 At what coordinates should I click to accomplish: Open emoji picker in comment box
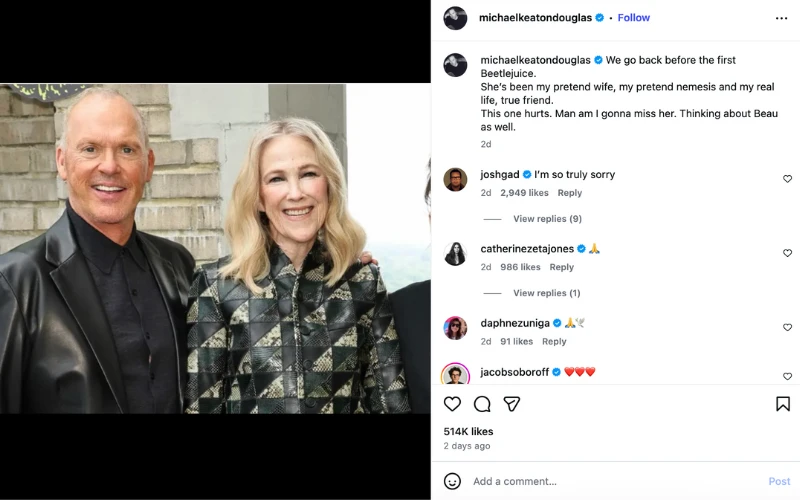tap(452, 481)
